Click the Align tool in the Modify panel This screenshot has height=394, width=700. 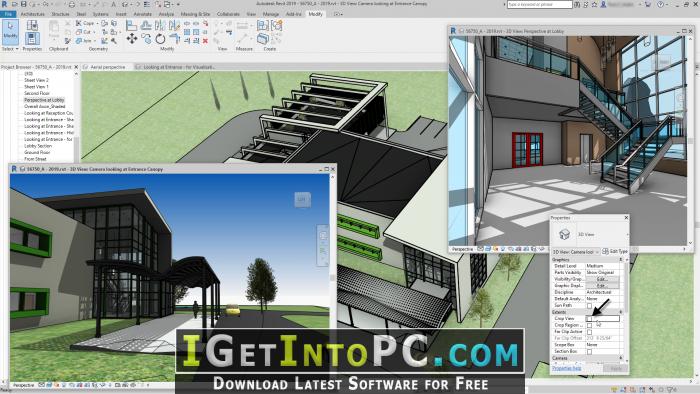tap(131, 25)
